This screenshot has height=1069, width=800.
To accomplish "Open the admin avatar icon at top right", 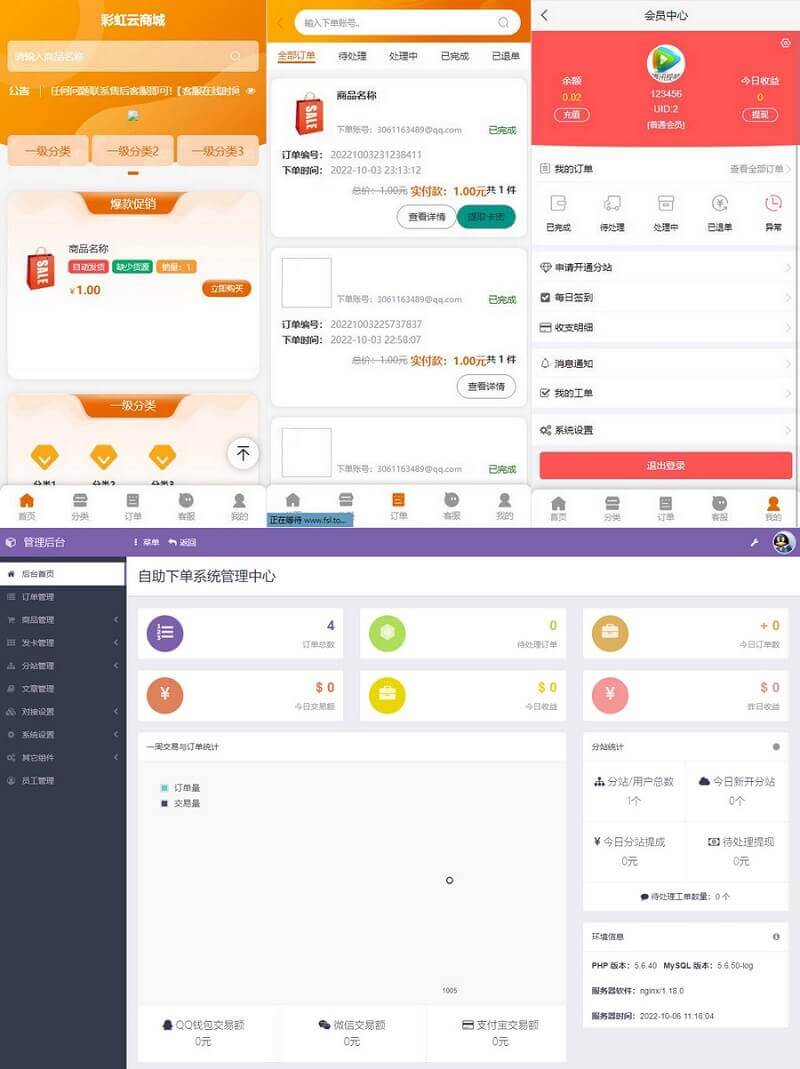I will coord(783,541).
